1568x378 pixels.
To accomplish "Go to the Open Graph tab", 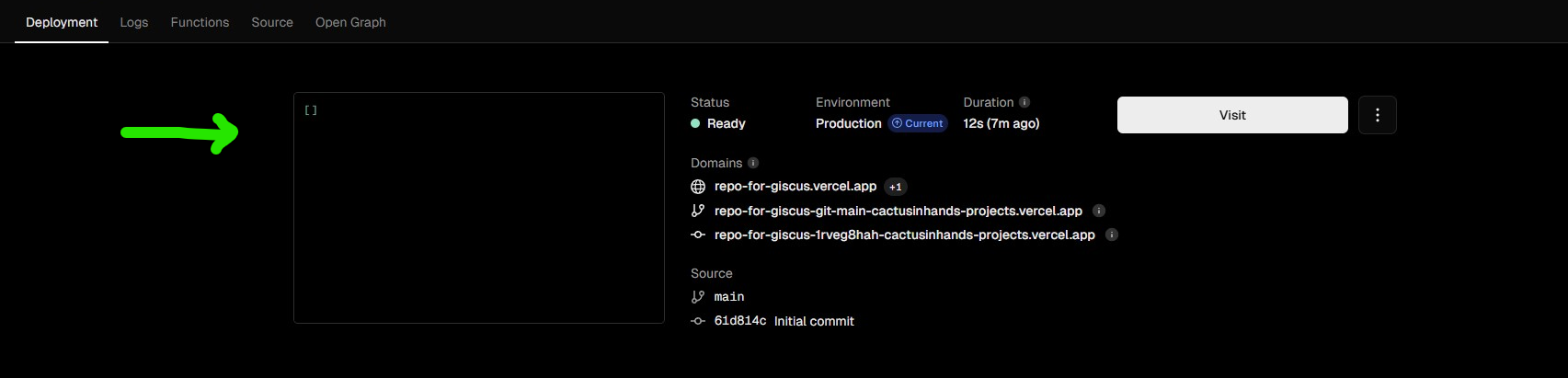I will (x=350, y=22).
